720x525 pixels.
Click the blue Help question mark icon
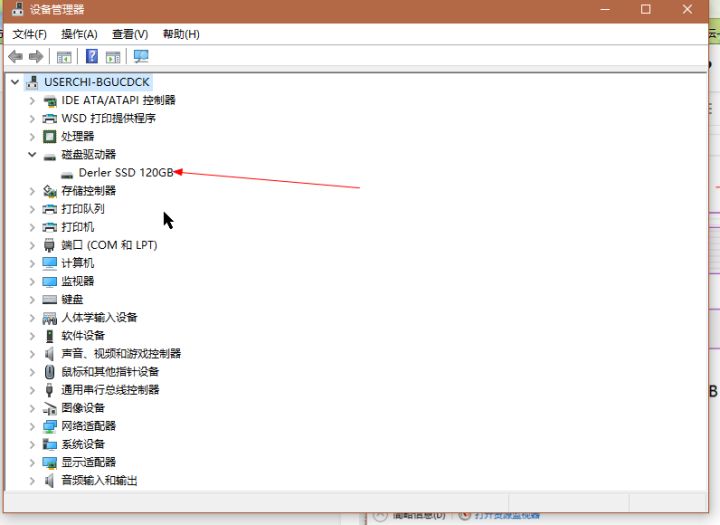[x=92, y=57]
